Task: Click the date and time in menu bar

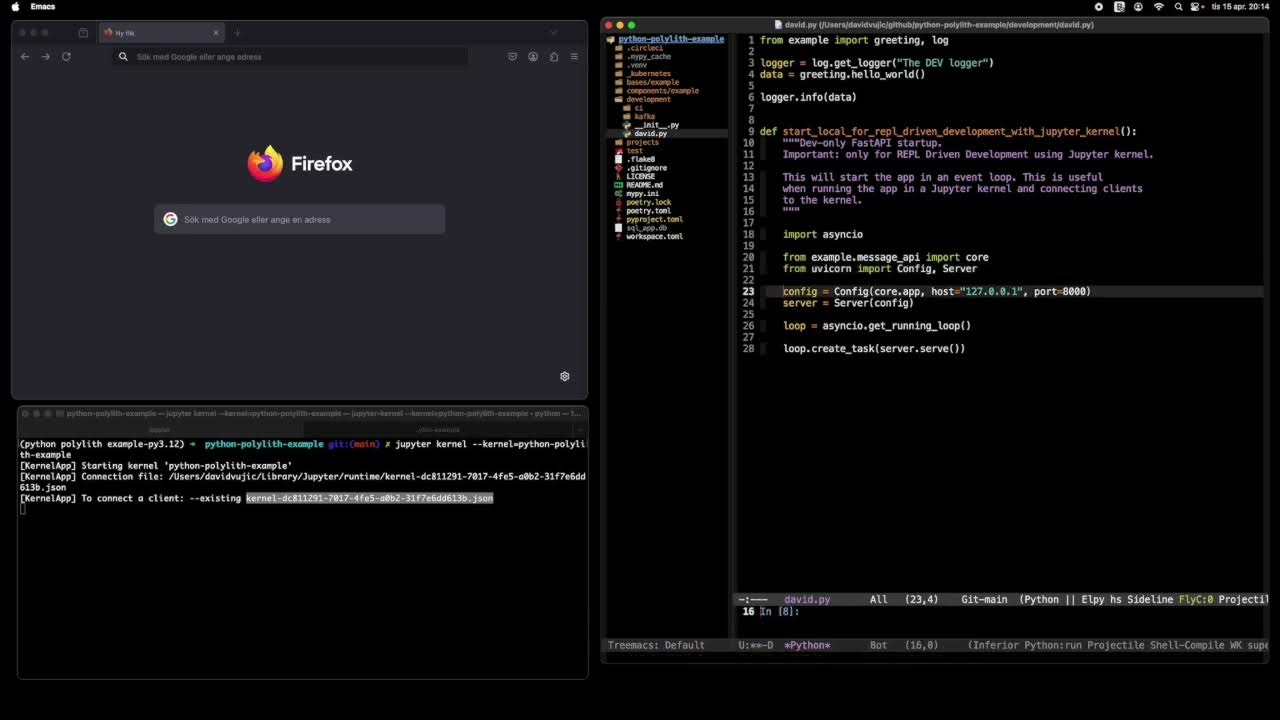Action: coord(1241,7)
